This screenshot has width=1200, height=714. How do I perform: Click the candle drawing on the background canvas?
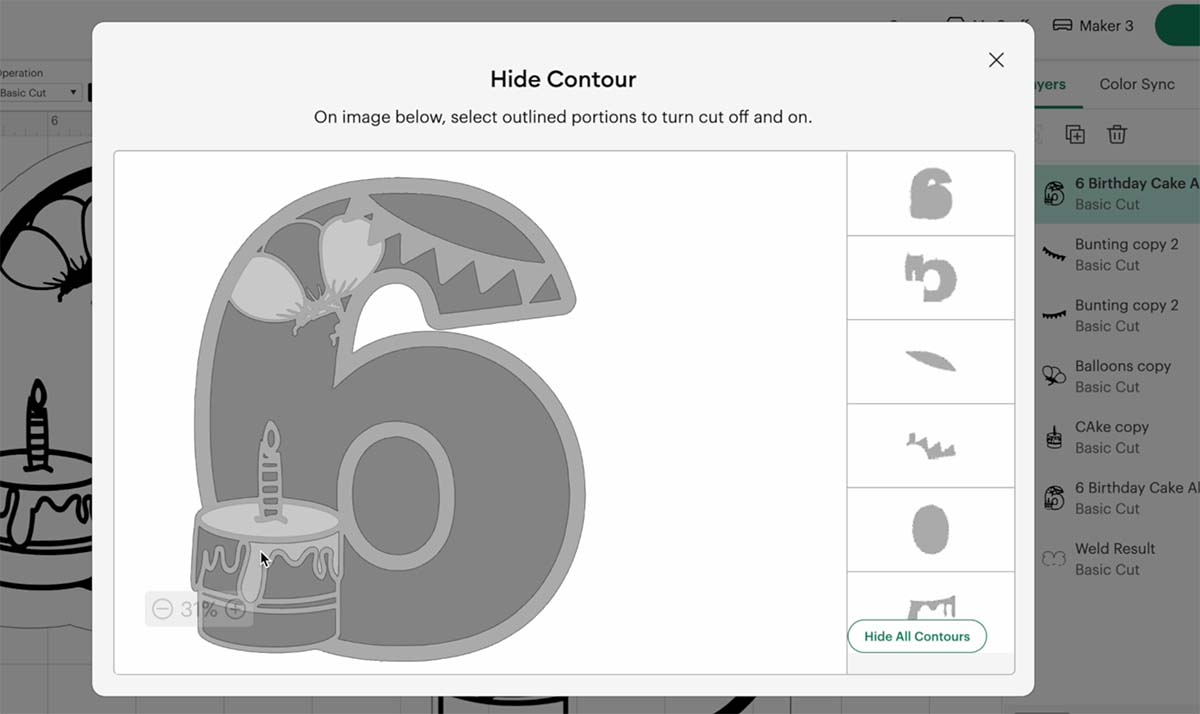coord(38,427)
